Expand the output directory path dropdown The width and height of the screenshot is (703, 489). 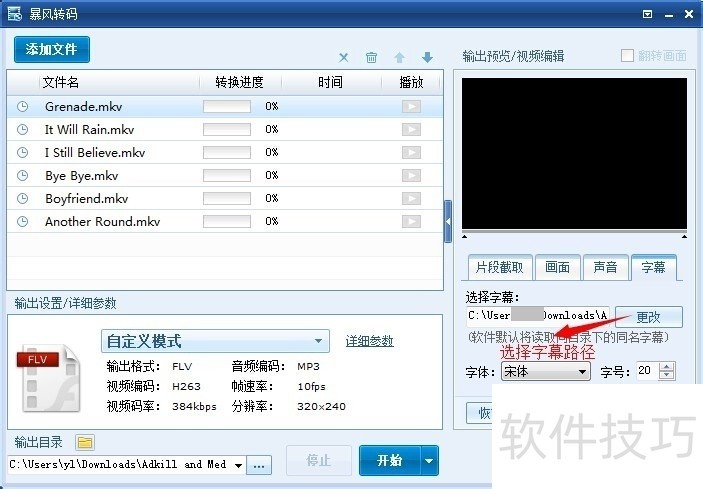[239, 465]
